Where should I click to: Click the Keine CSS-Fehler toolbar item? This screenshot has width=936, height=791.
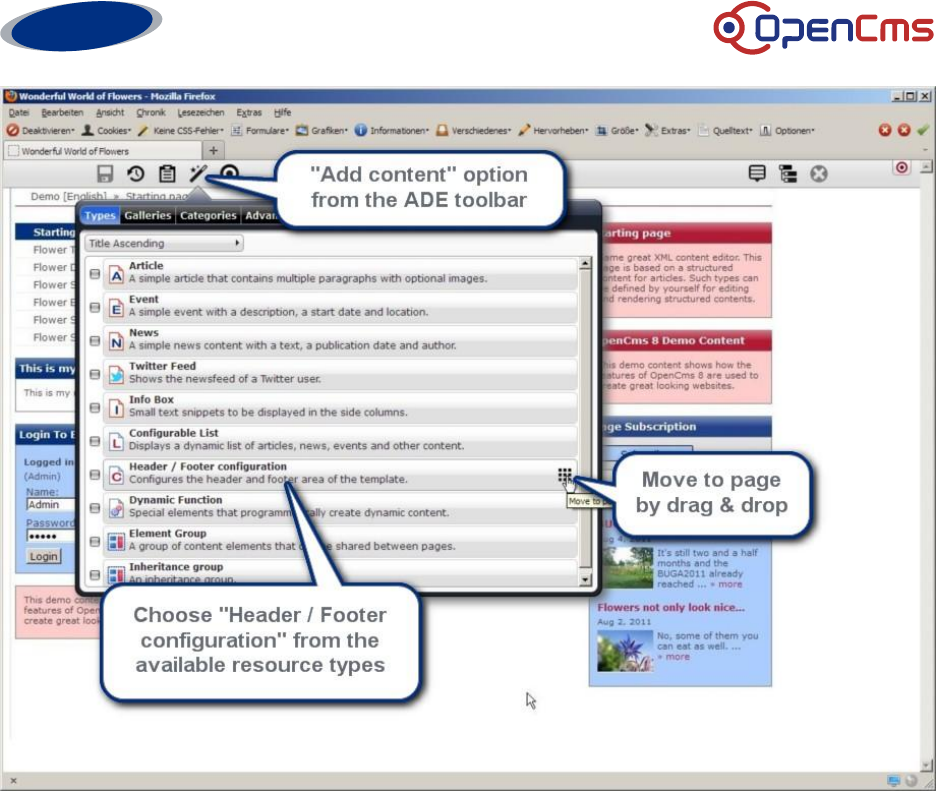[x=181, y=130]
